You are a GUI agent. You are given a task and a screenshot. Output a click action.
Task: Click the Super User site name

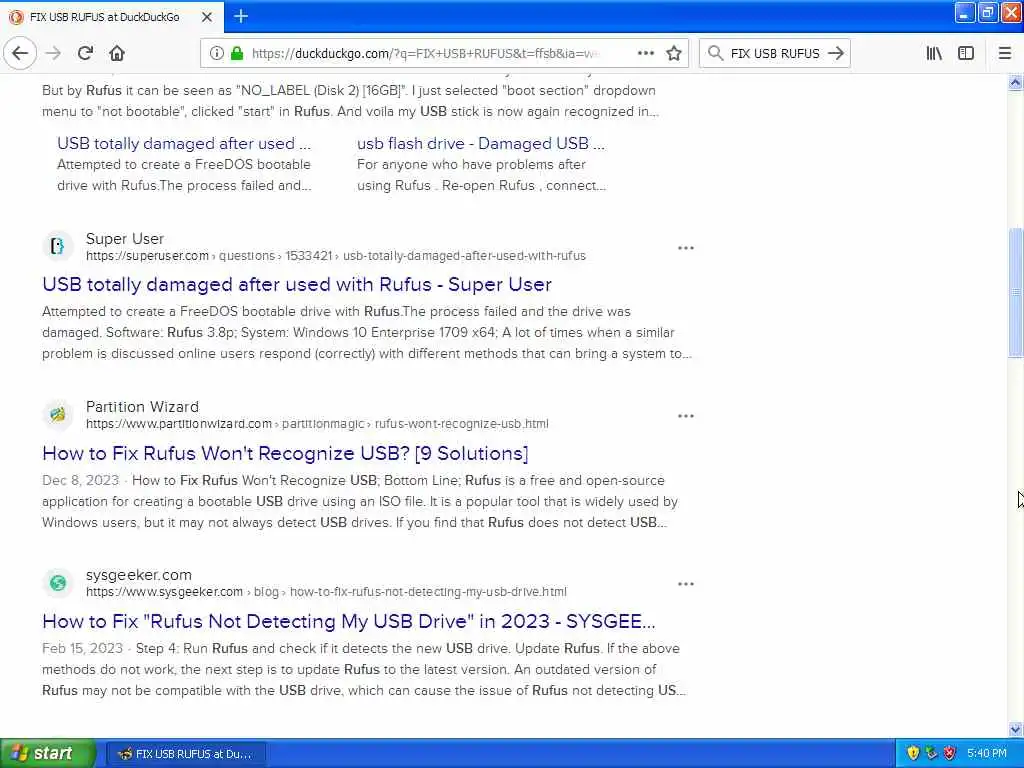tap(125, 239)
